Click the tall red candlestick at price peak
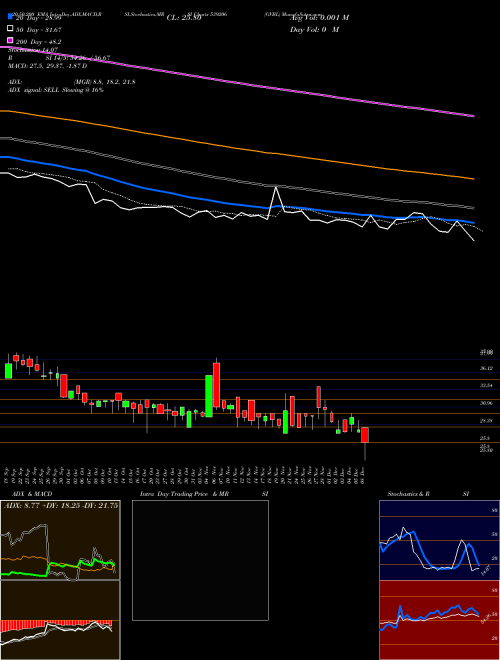The width and height of the screenshot is (500, 660). [x=216, y=385]
